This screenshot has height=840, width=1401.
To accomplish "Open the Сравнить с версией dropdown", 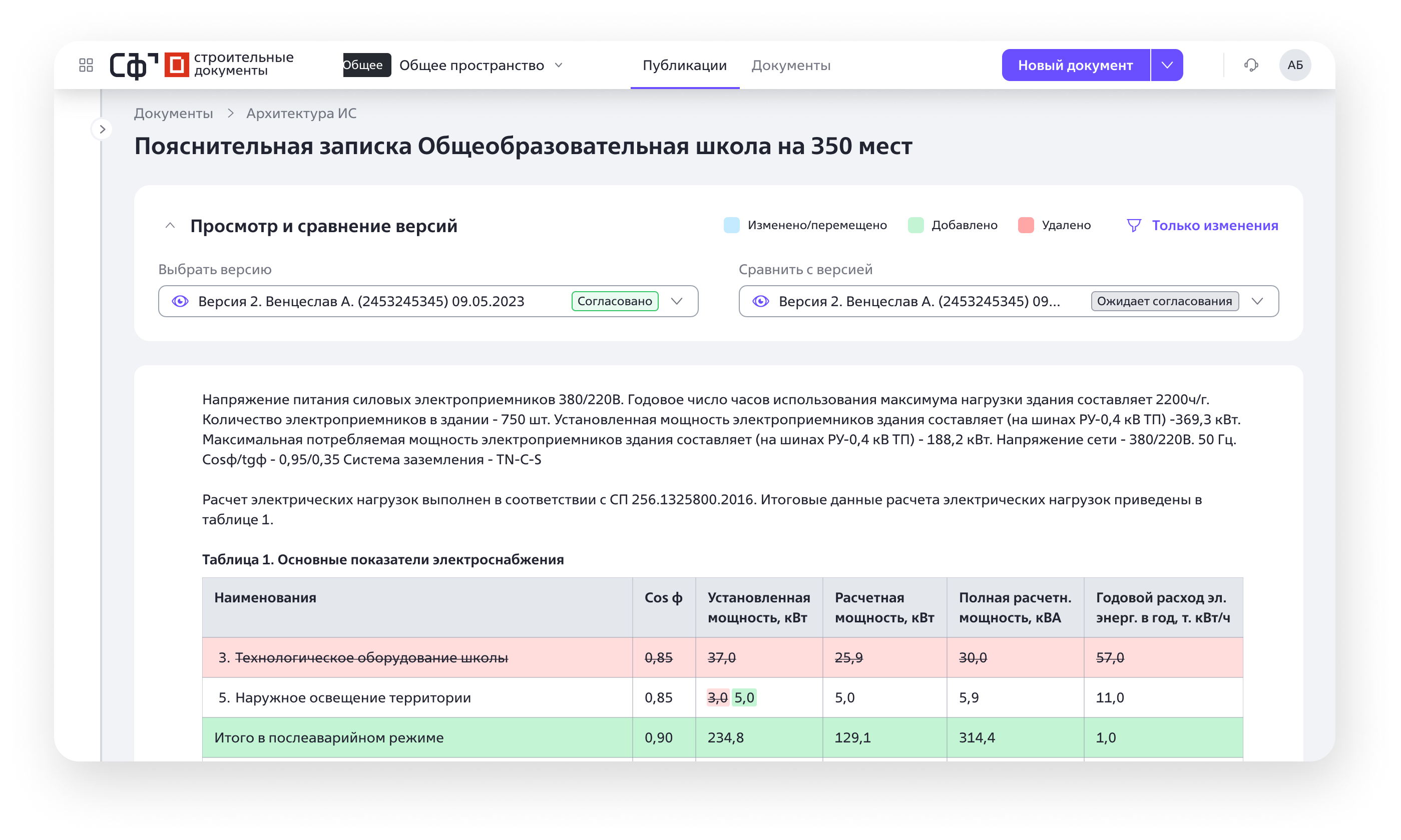I will point(1258,301).
